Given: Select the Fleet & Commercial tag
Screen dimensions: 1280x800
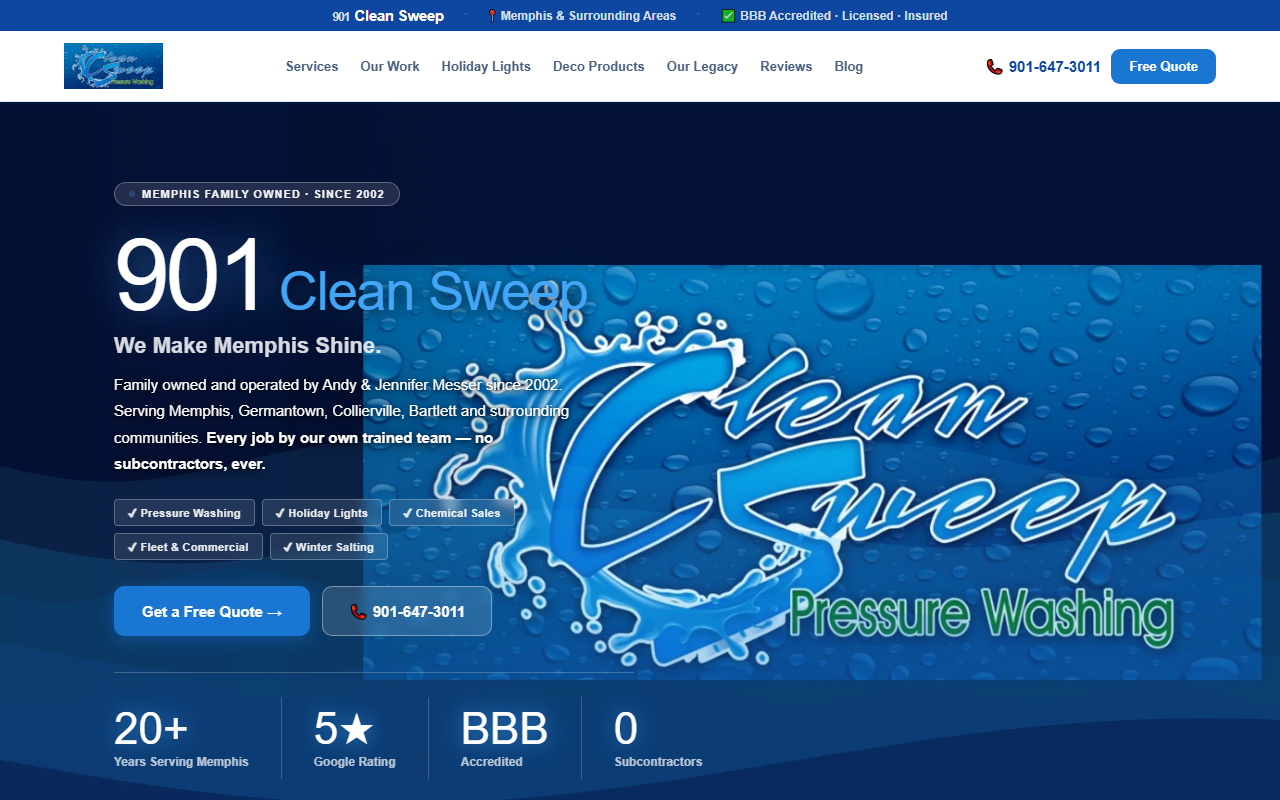Looking at the screenshot, I should 188,547.
